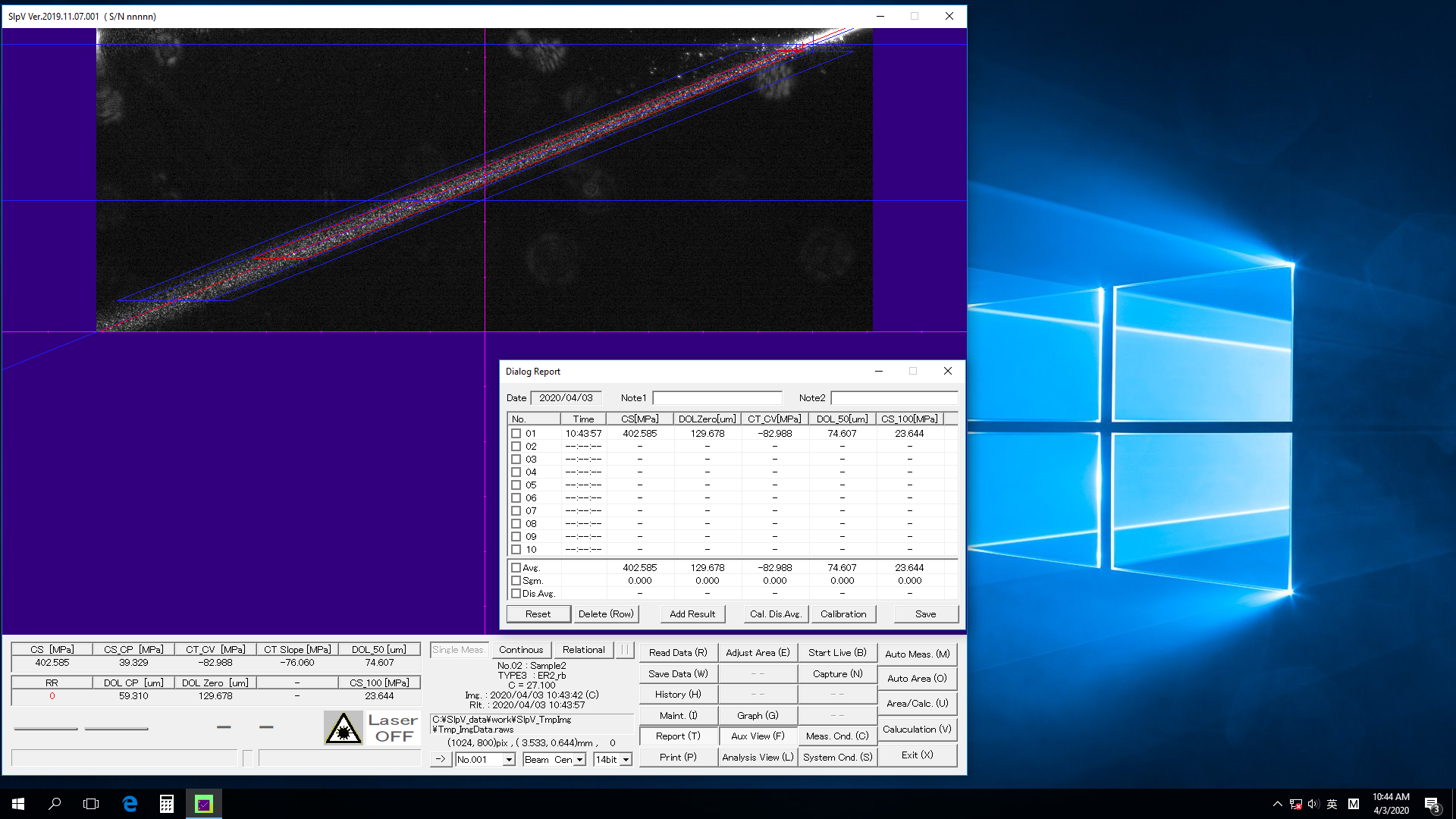Viewport: 1456px width, 819px height.
Task: Click Exit (X) button
Action: [x=917, y=755]
